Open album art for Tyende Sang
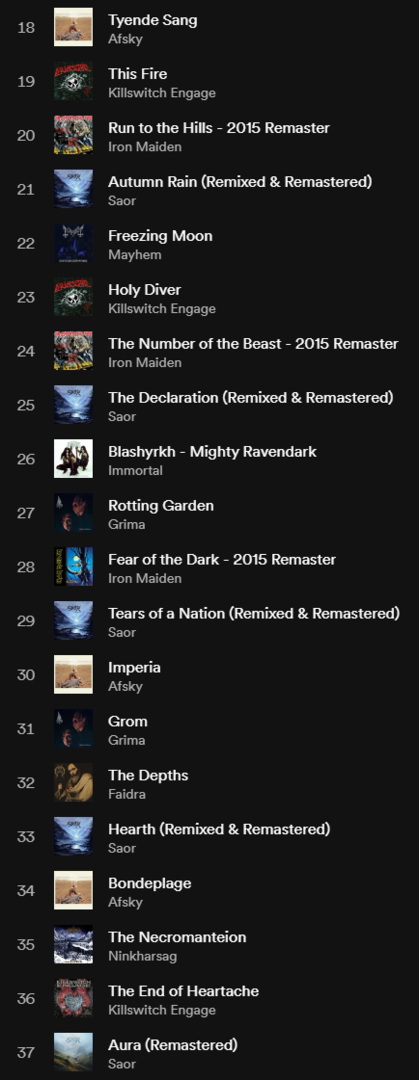Viewport: 419px width, 1080px height. tap(73, 28)
